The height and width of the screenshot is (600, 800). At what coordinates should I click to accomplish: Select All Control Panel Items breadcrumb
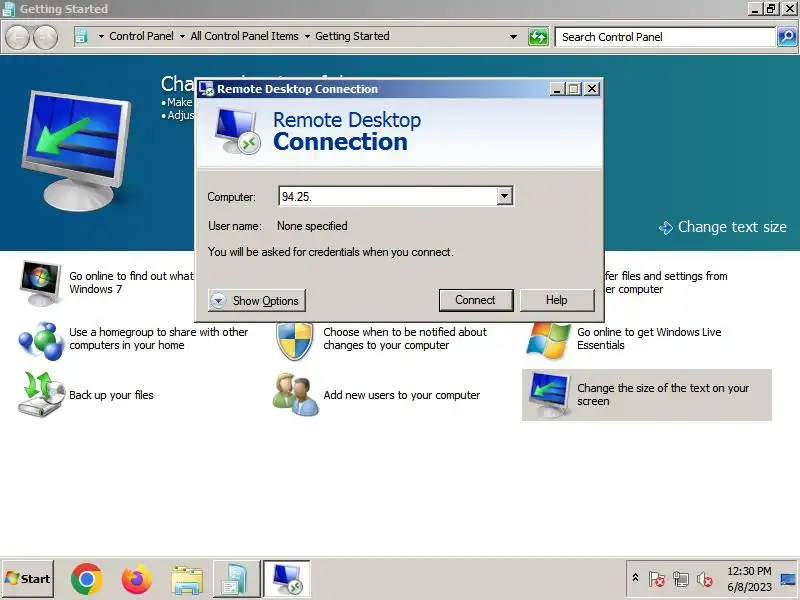[x=244, y=36]
